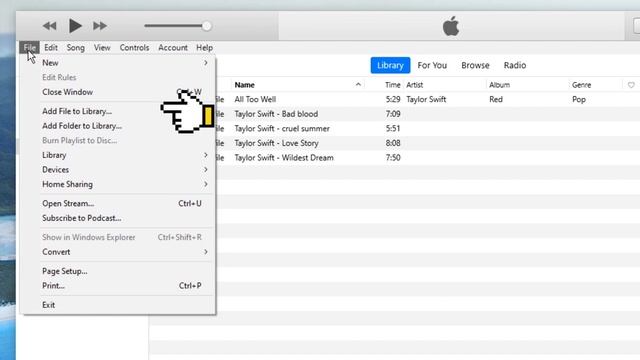Sort by the Name column header
This screenshot has width=640, height=360.
244,85
